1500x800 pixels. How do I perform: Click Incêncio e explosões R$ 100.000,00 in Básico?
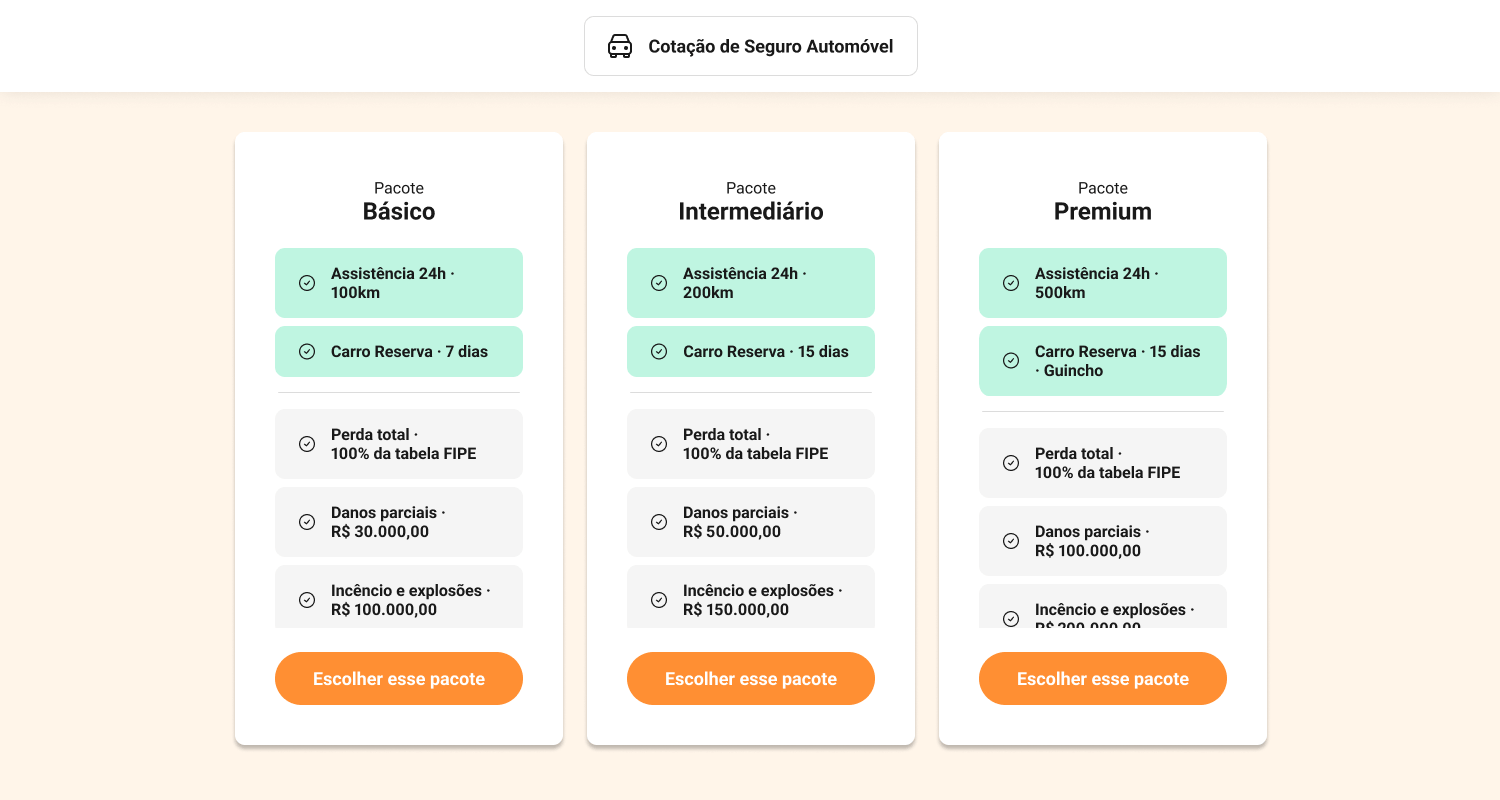(x=398, y=599)
